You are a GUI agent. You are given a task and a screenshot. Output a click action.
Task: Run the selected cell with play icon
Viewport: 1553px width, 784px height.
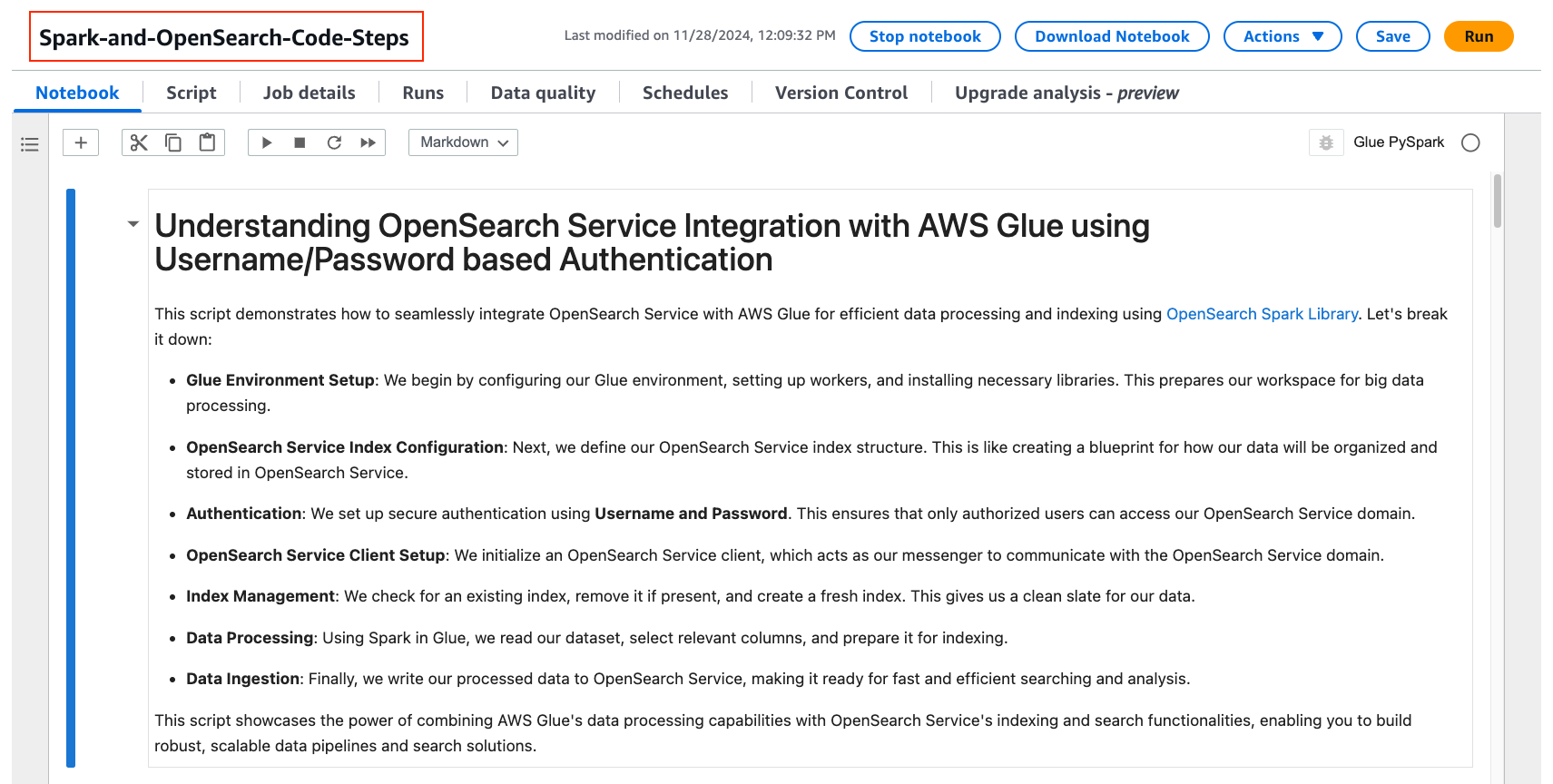pos(266,142)
